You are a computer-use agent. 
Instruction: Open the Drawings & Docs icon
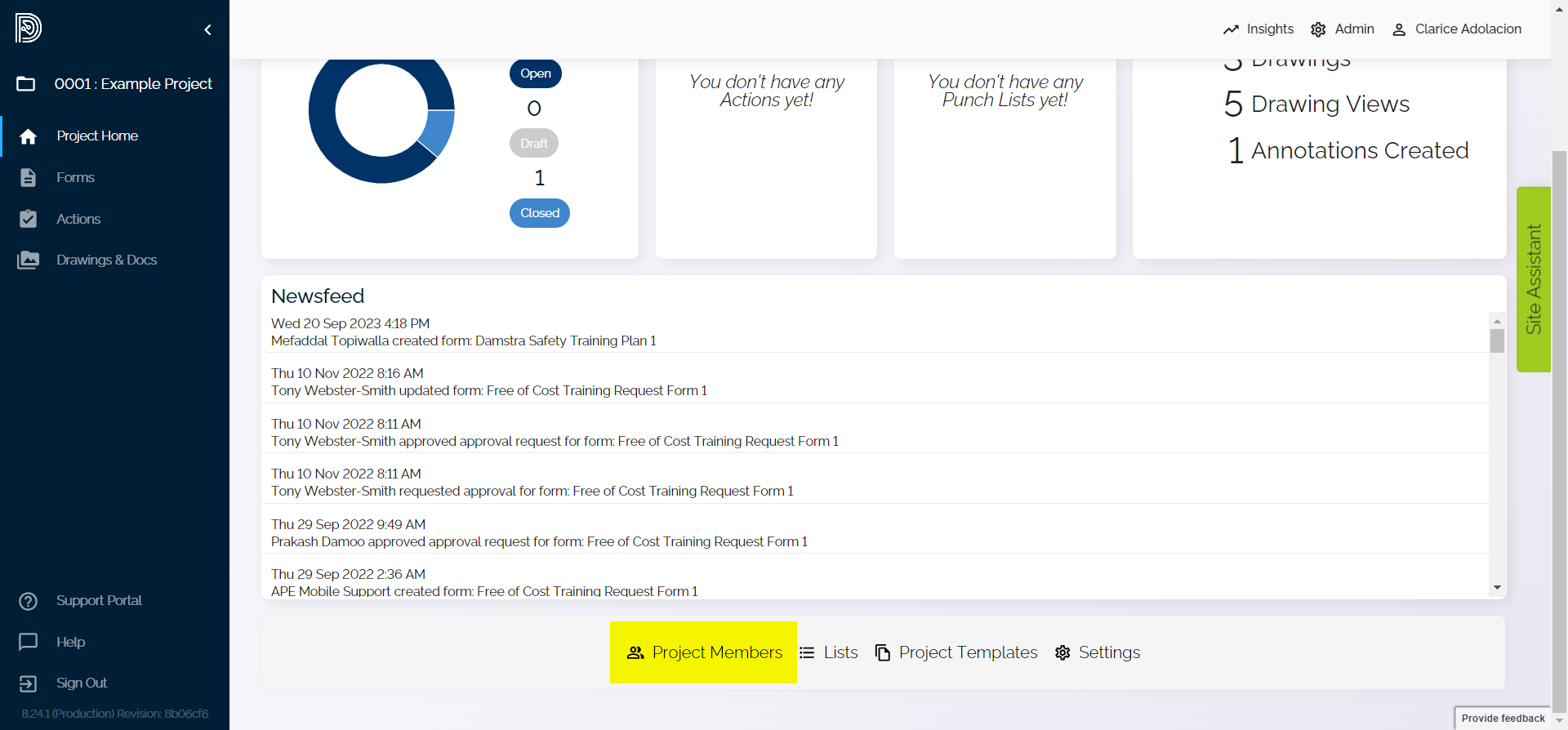(x=29, y=260)
